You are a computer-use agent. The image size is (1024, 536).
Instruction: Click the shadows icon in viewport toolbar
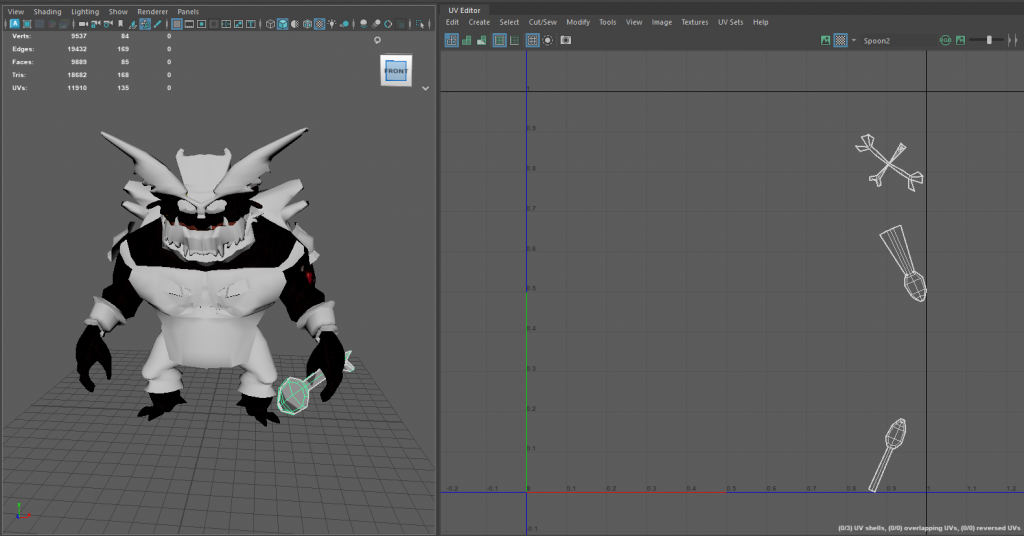click(344, 24)
